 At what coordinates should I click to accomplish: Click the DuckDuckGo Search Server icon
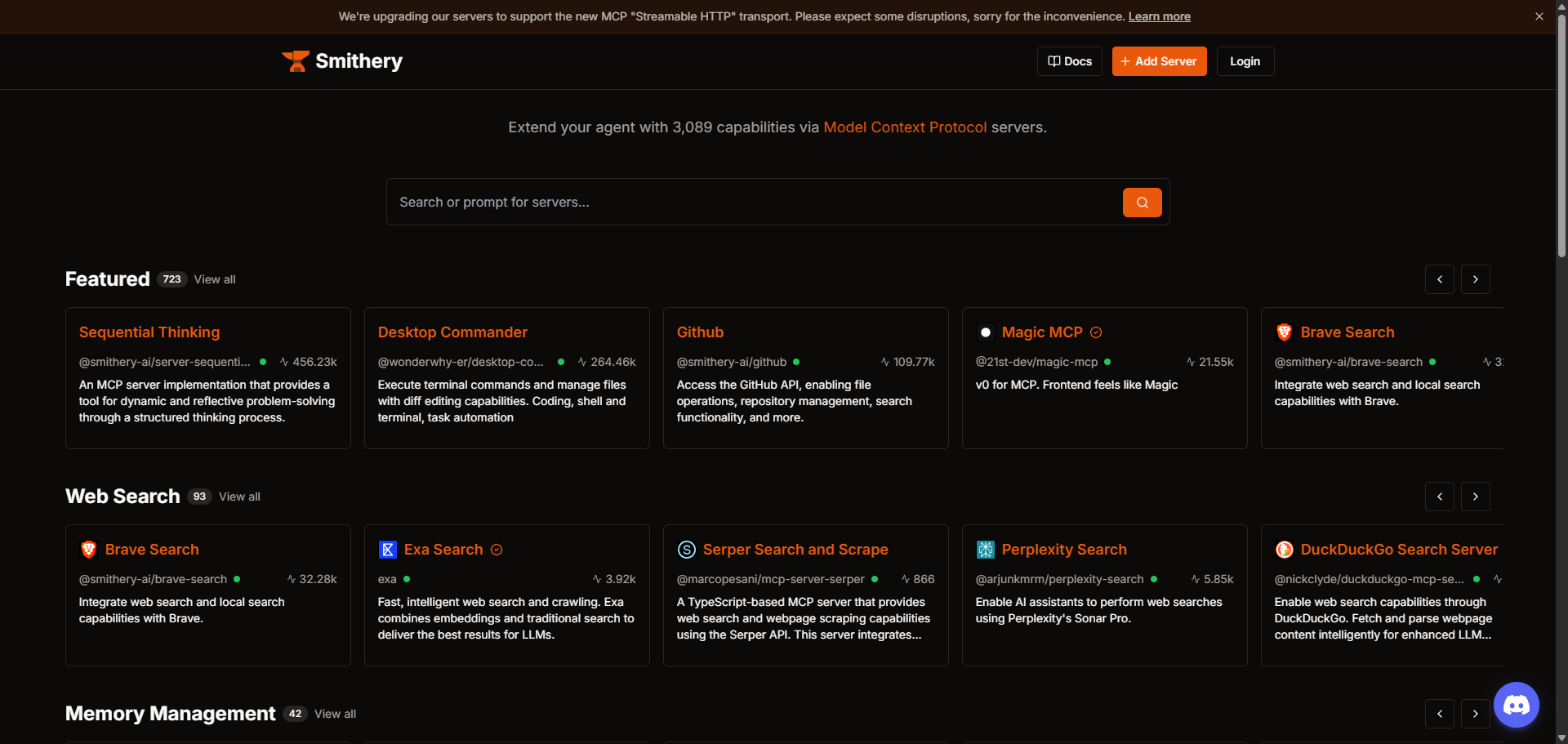click(x=1284, y=550)
